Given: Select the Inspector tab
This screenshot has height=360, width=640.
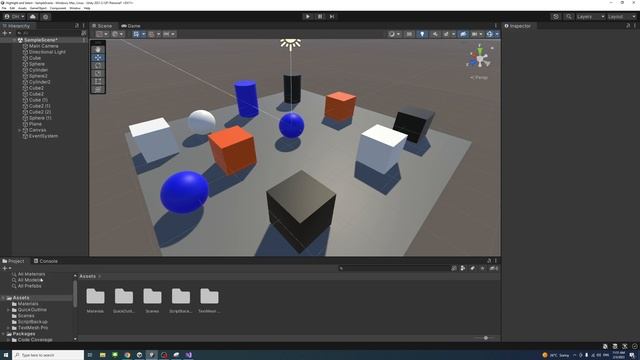Looking at the screenshot, I should click(x=518, y=26).
